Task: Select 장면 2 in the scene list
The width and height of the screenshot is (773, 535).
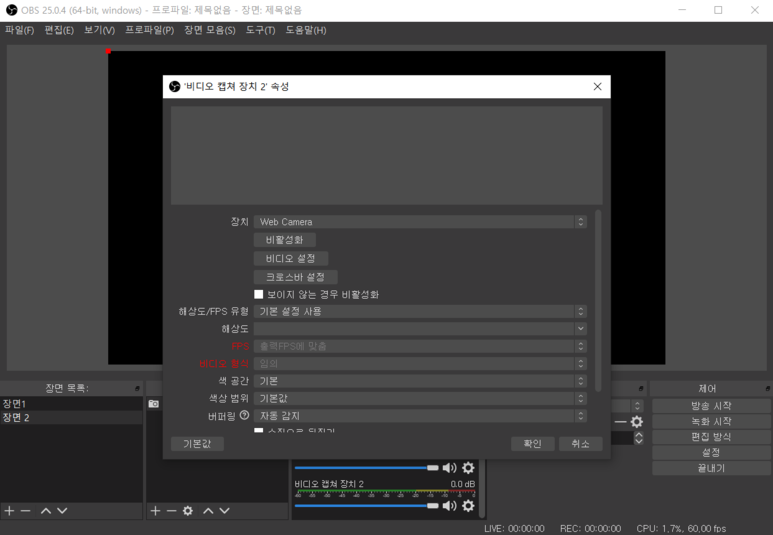Action: (x=71, y=418)
